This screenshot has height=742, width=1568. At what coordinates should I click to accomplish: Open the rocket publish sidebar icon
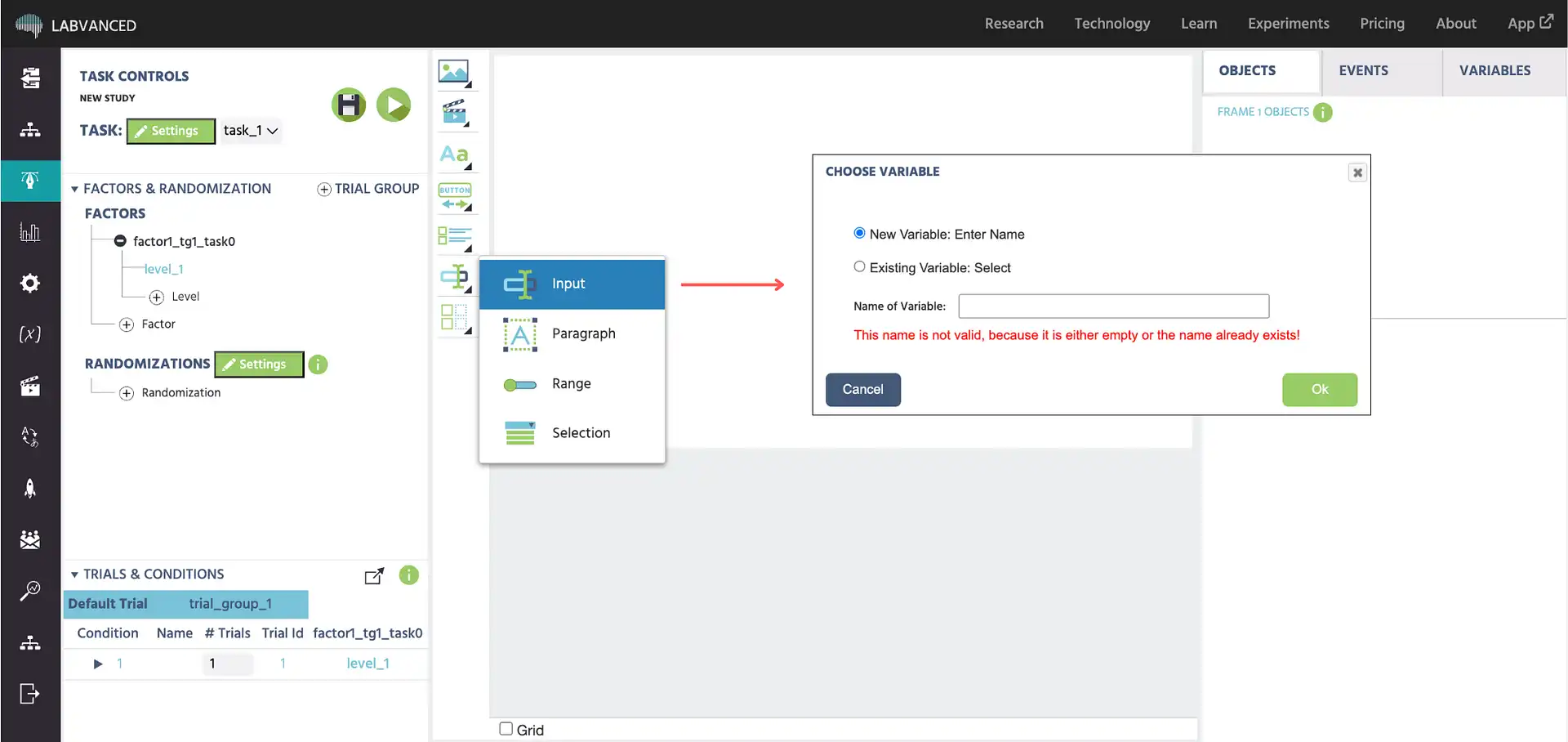[30, 488]
